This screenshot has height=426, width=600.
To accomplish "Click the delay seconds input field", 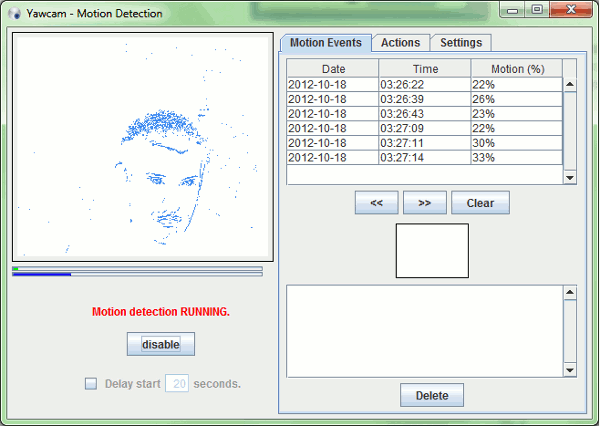I will pyautogui.click(x=177, y=383).
